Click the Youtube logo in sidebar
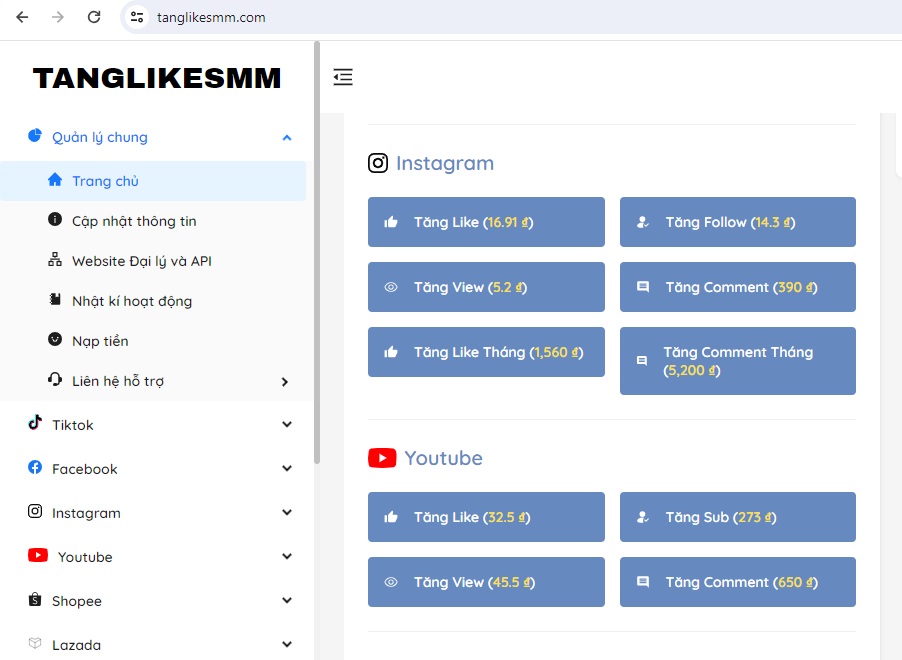Screen dimensions: 902x660 38,555
